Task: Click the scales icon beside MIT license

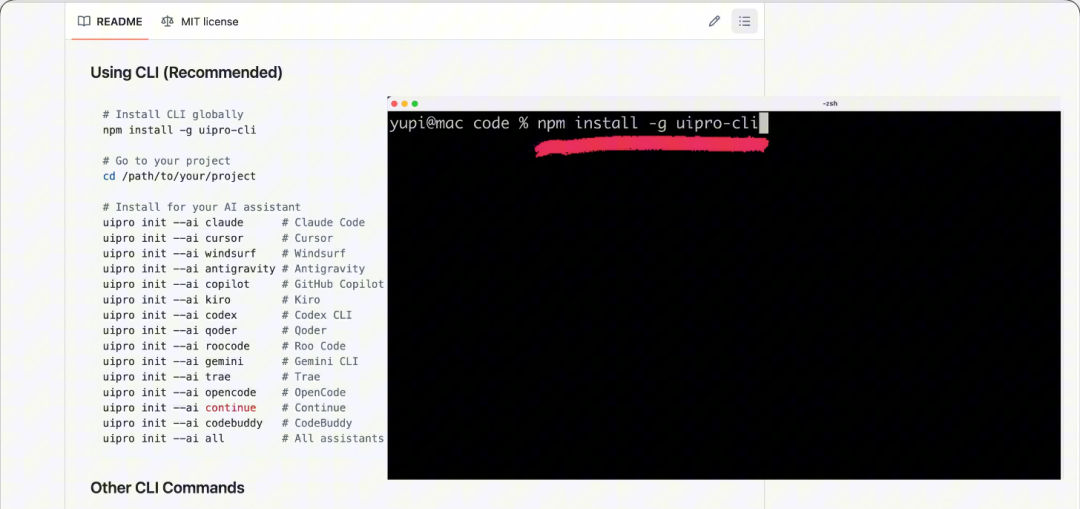Action: click(x=167, y=21)
